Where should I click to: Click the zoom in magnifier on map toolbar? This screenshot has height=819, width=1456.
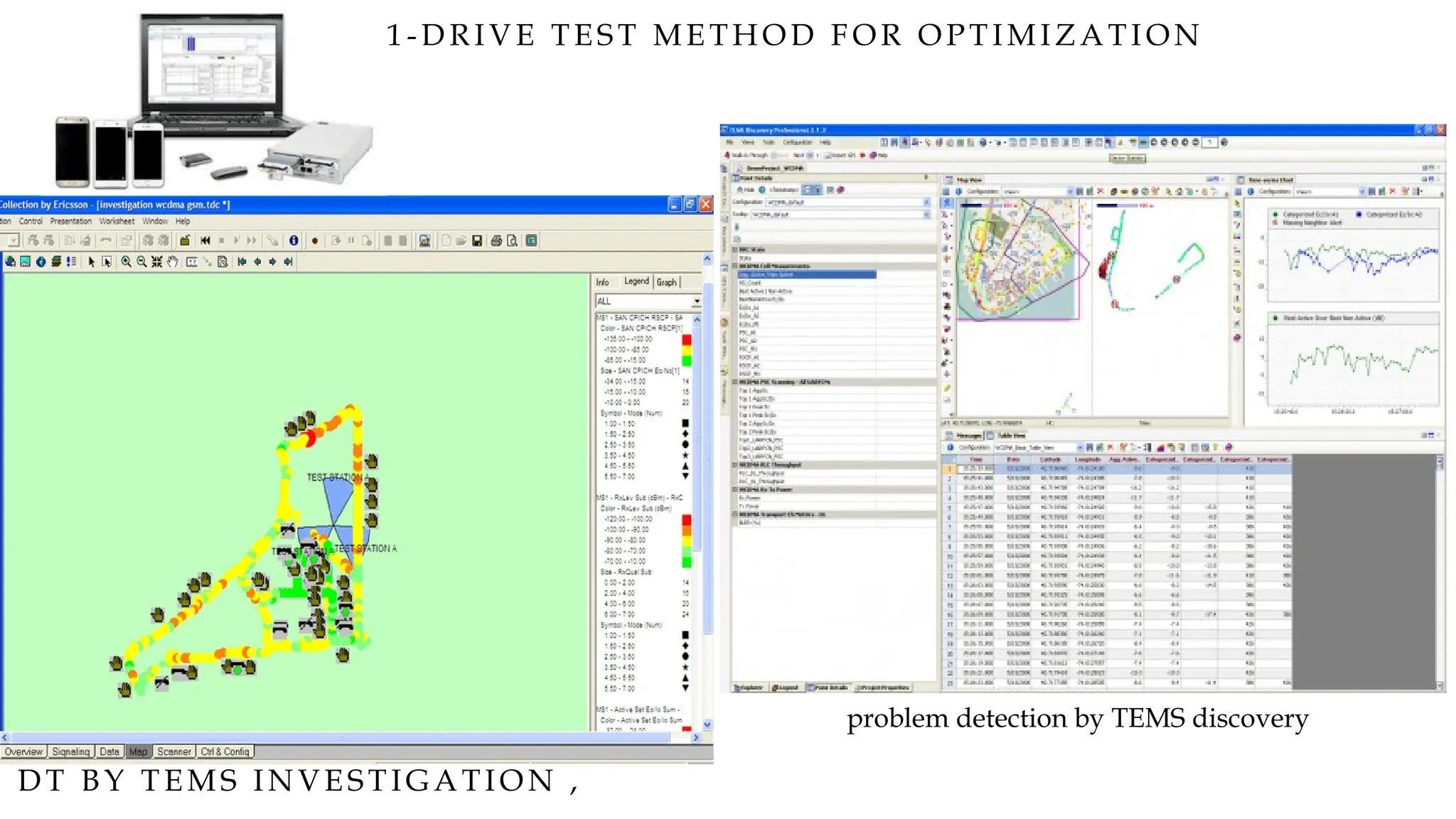[126, 262]
